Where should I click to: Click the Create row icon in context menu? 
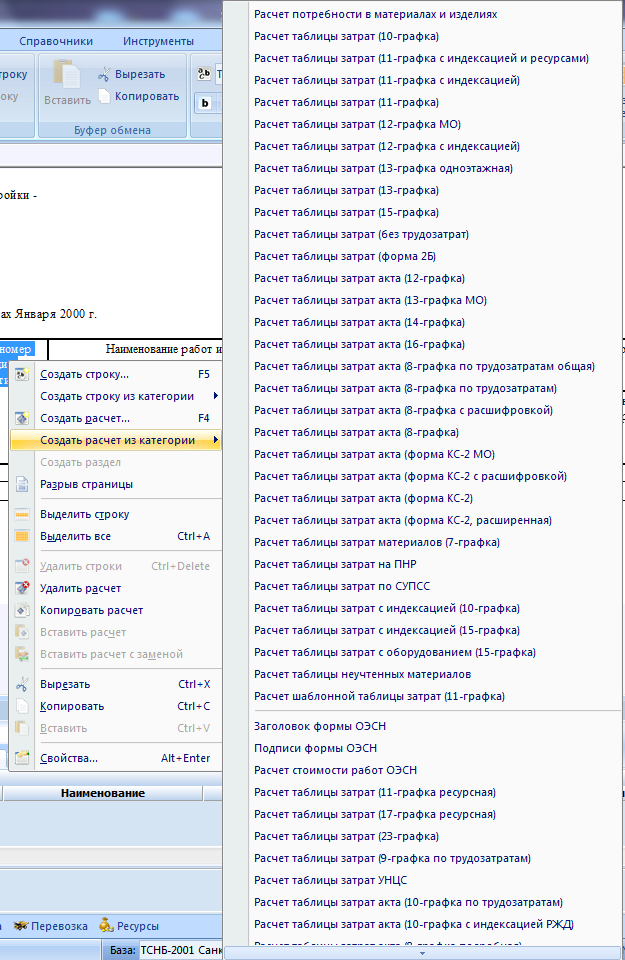[22, 374]
